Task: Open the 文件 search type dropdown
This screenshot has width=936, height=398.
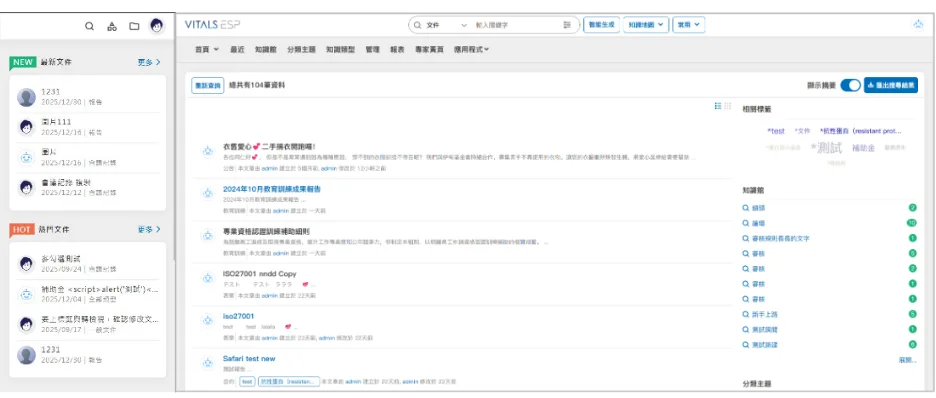Action: click(x=446, y=25)
